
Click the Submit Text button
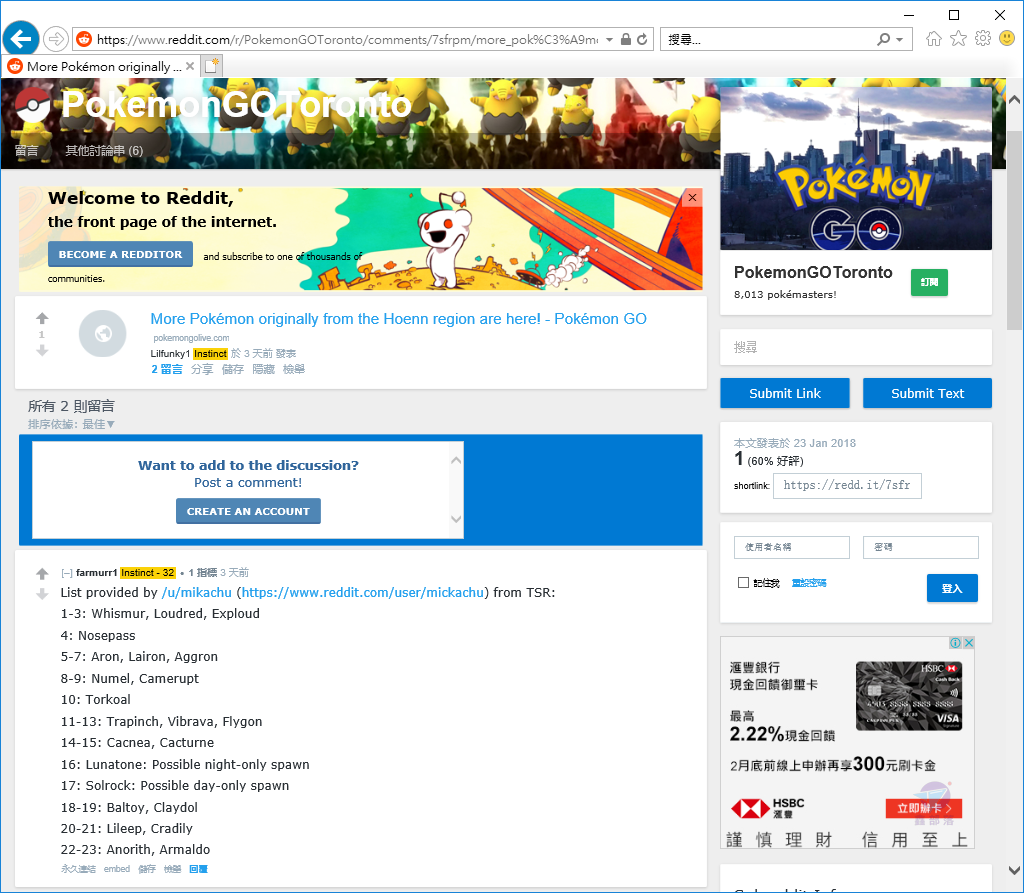pyautogui.click(x=927, y=393)
